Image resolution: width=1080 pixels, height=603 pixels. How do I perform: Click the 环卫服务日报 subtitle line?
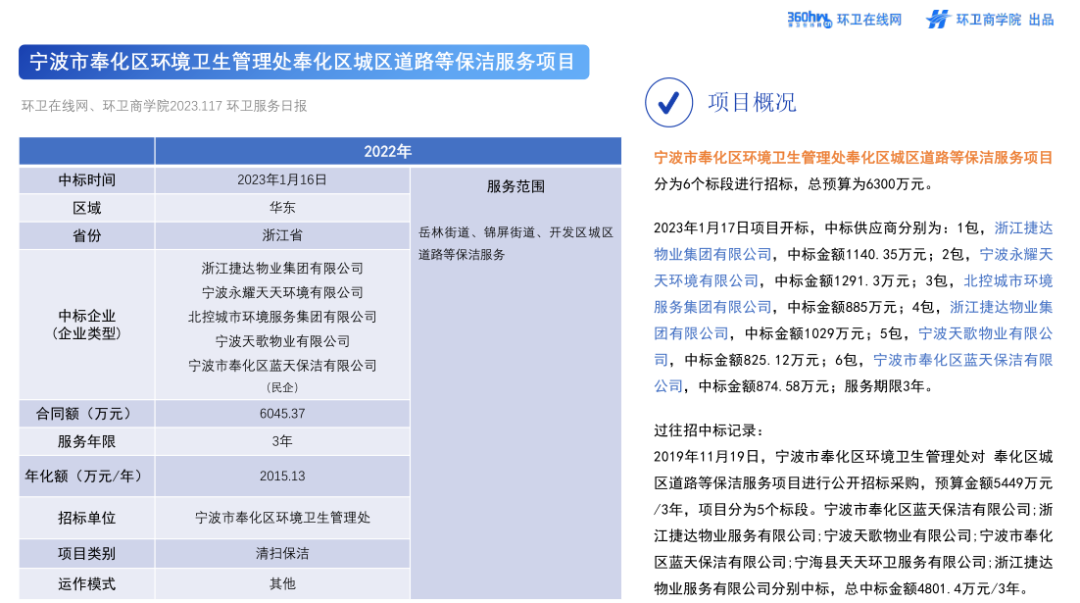click(x=164, y=106)
